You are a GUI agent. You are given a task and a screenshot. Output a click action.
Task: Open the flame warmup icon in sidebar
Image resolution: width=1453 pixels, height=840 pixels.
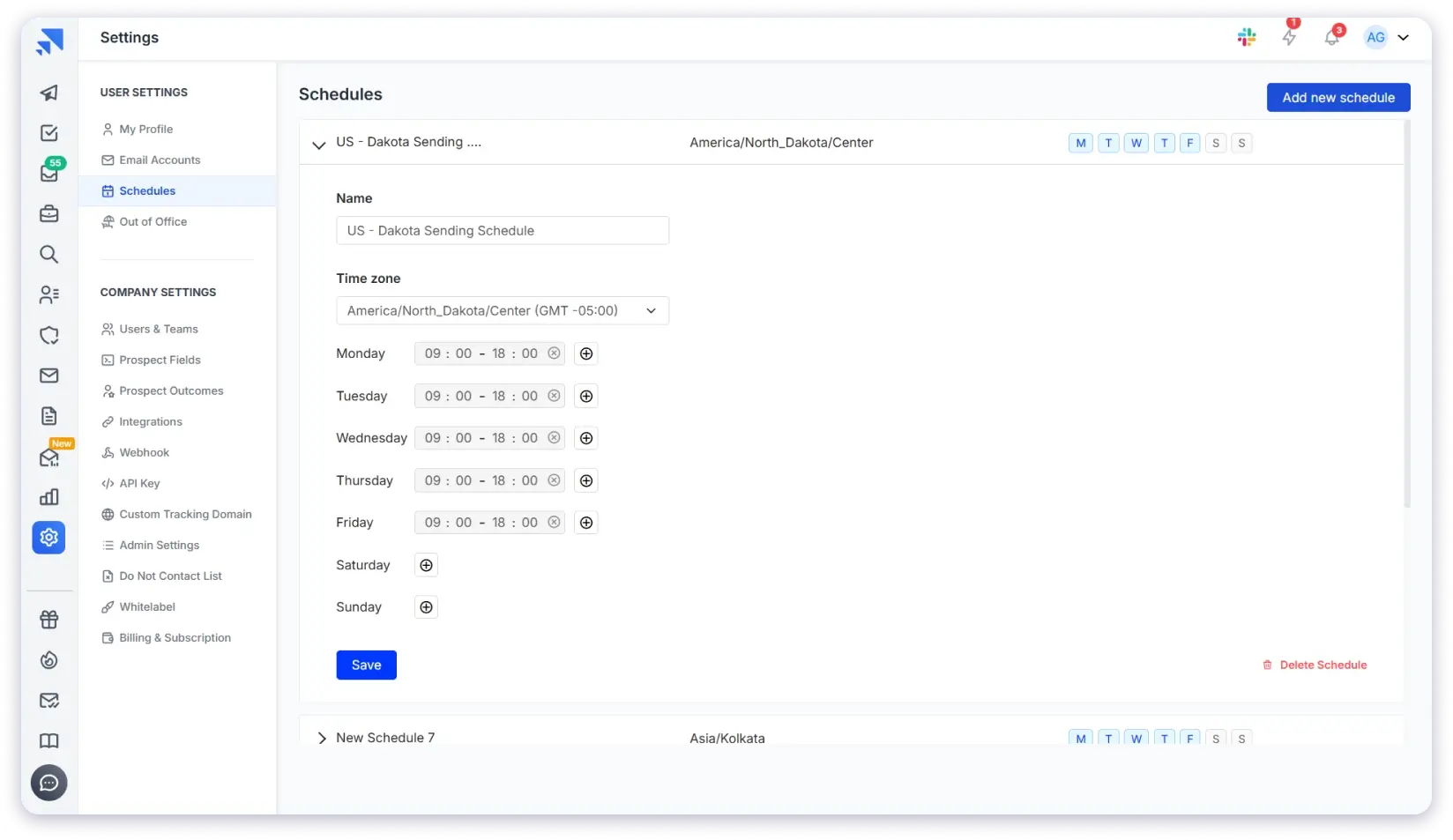click(49, 660)
